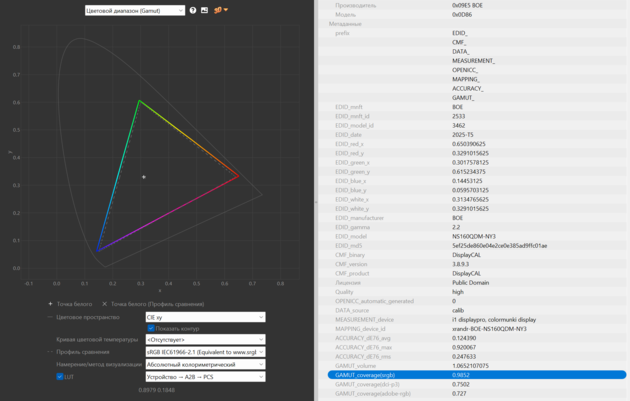Viewport: 630px width, 401px height.
Task: Open the Абсолютный колориметрический intent dropdown
Action: tap(205, 364)
